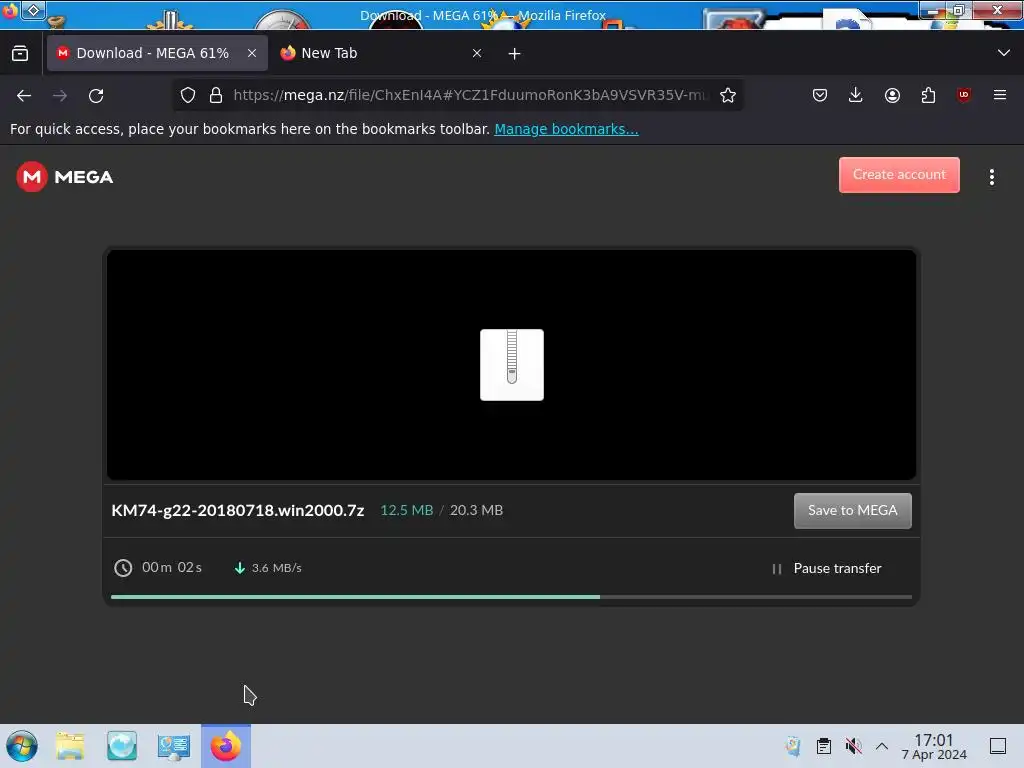This screenshot has height=768, width=1024.
Task: Go back with the browser back arrow
Action: point(24,95)
